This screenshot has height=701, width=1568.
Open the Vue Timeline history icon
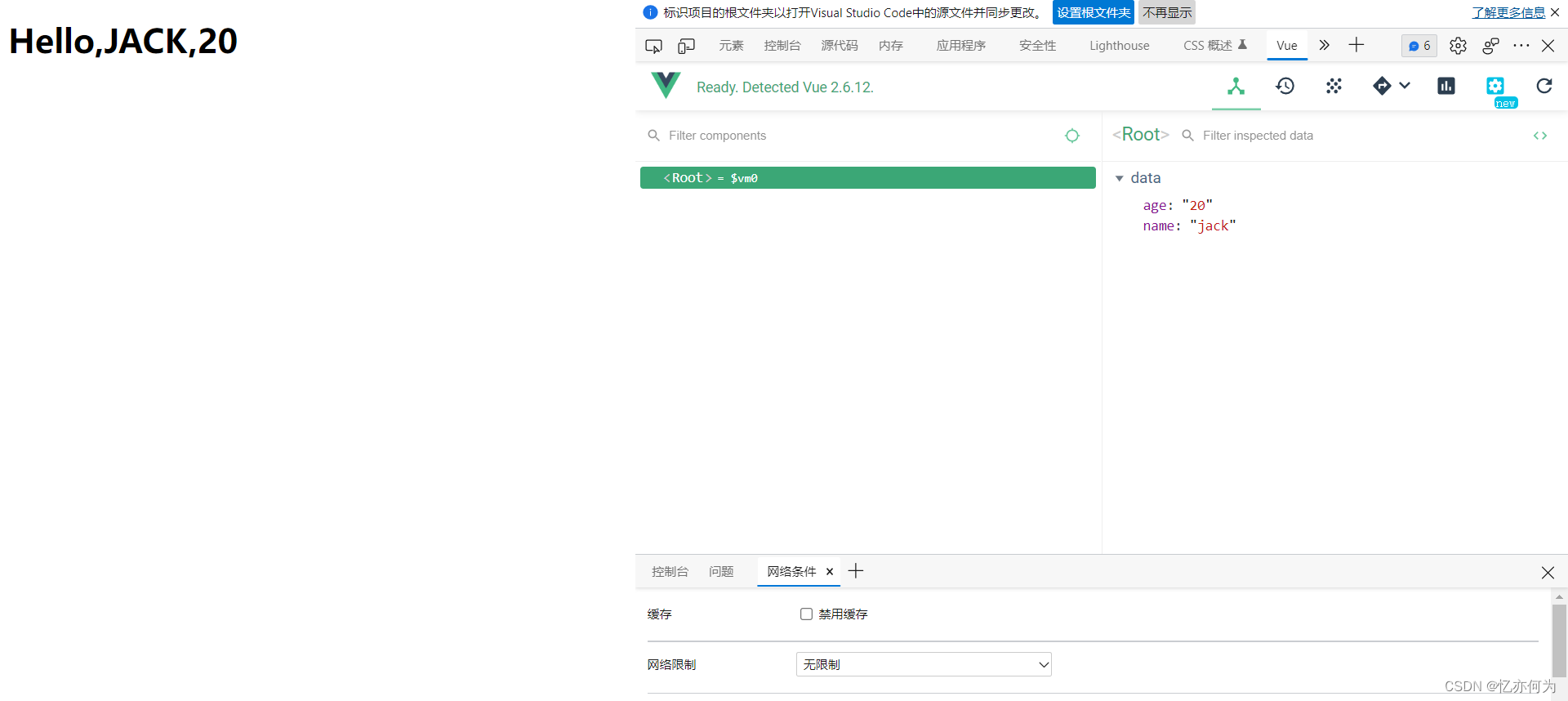(x=1285, y=86)
